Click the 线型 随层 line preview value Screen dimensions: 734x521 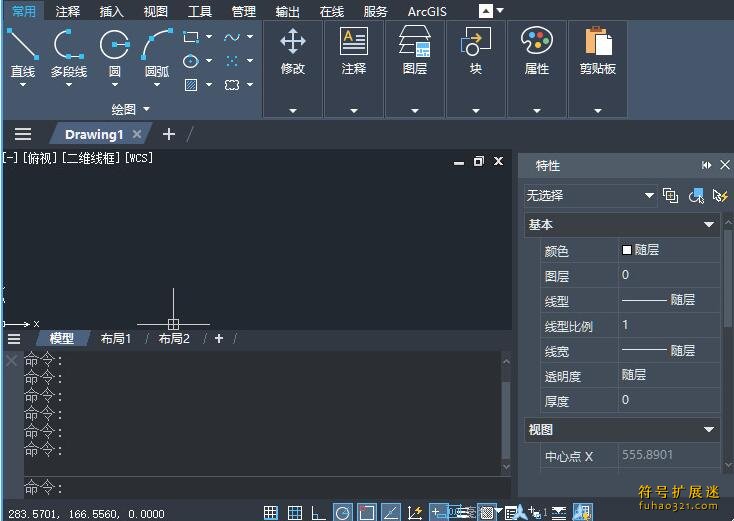pyautogui.click(x=669, y=300)
